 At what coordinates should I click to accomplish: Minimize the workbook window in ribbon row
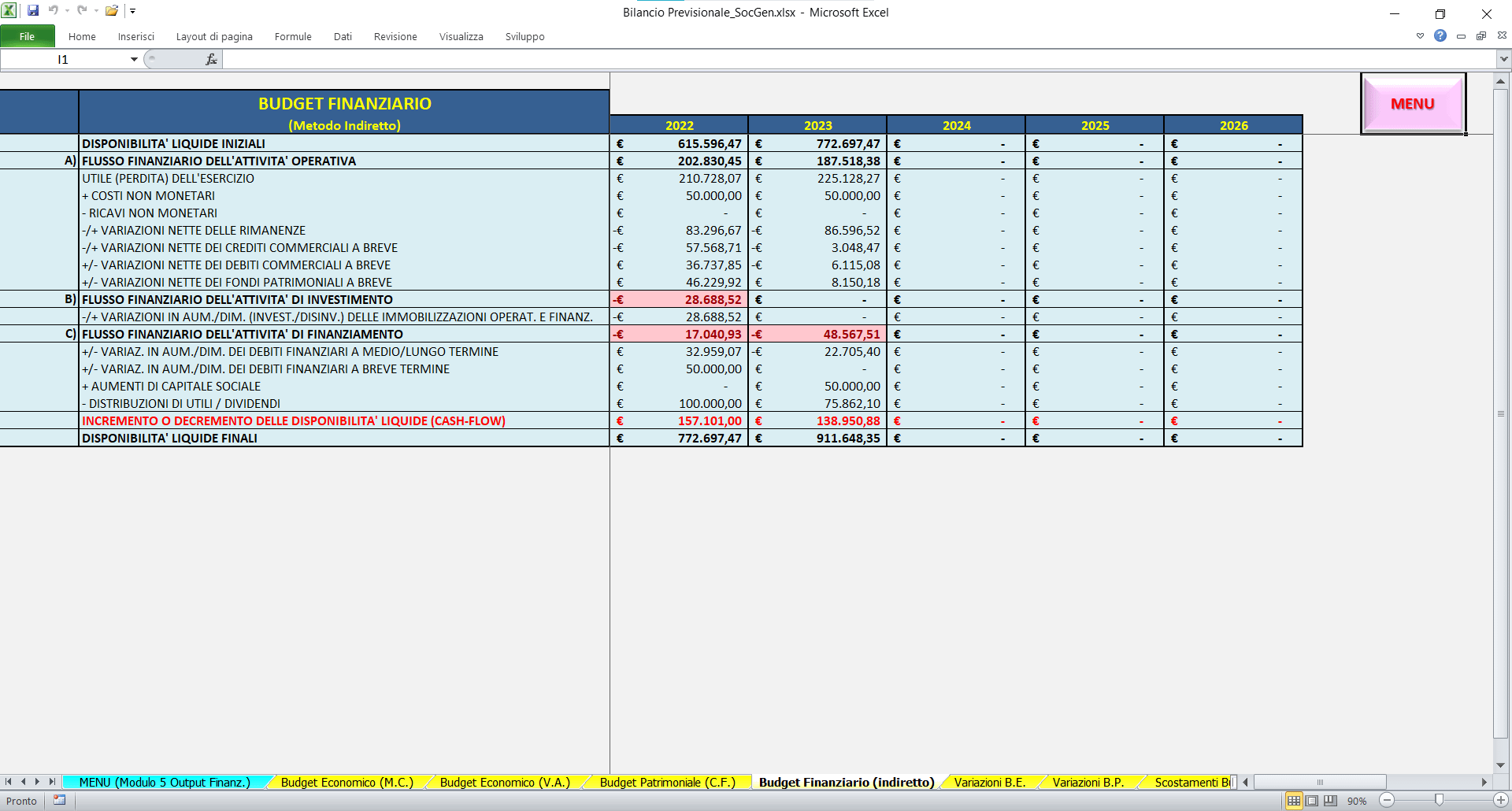[x=1461, y=35]
